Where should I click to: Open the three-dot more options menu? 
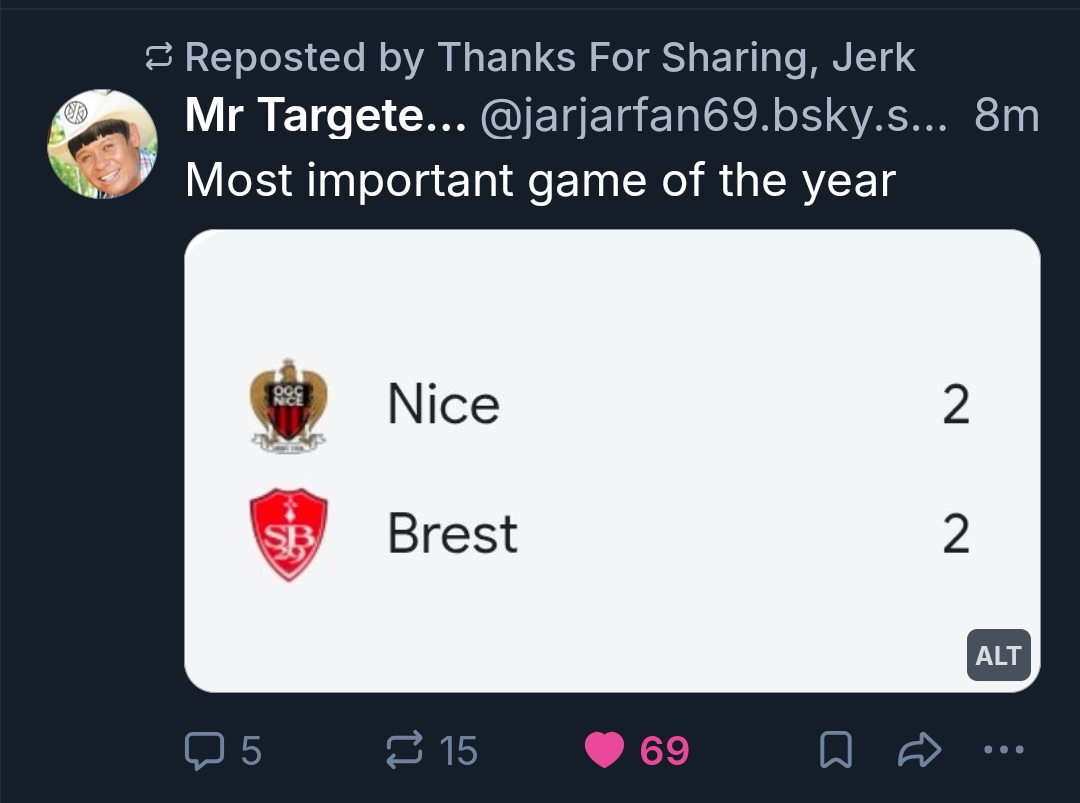pos(1004,749)
